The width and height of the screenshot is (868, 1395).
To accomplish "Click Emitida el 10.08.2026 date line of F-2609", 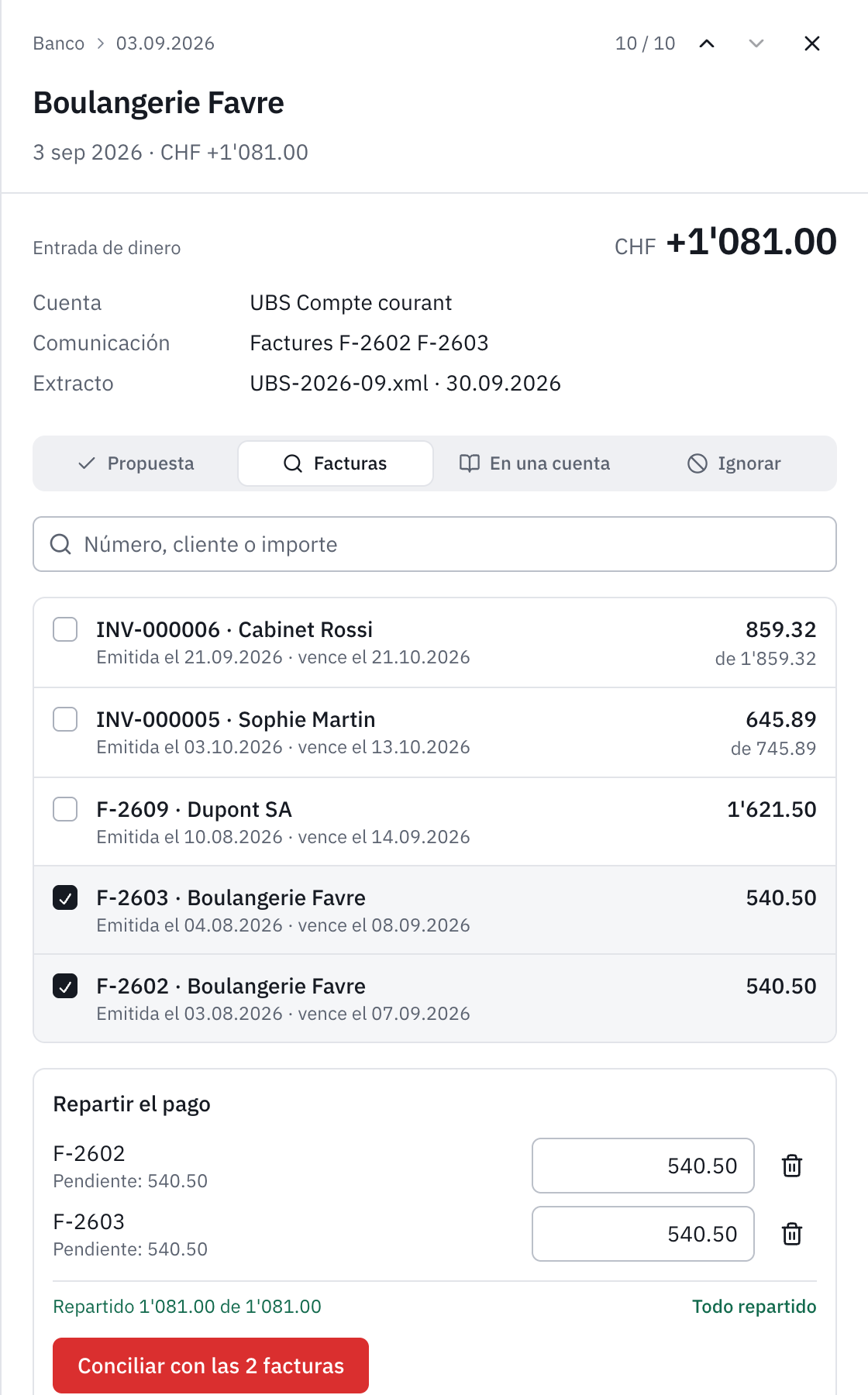I will point(283,837).
